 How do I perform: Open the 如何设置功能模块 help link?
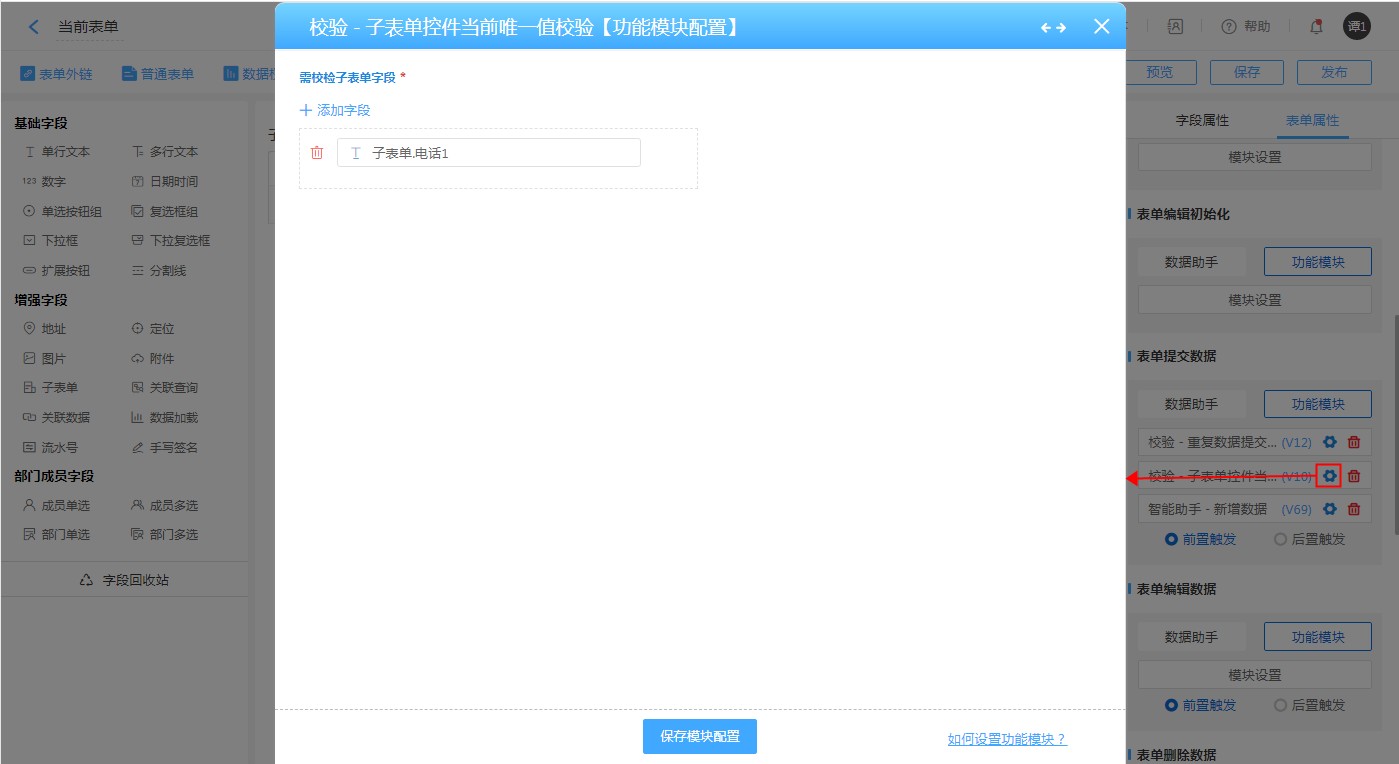coord(1006,739)
